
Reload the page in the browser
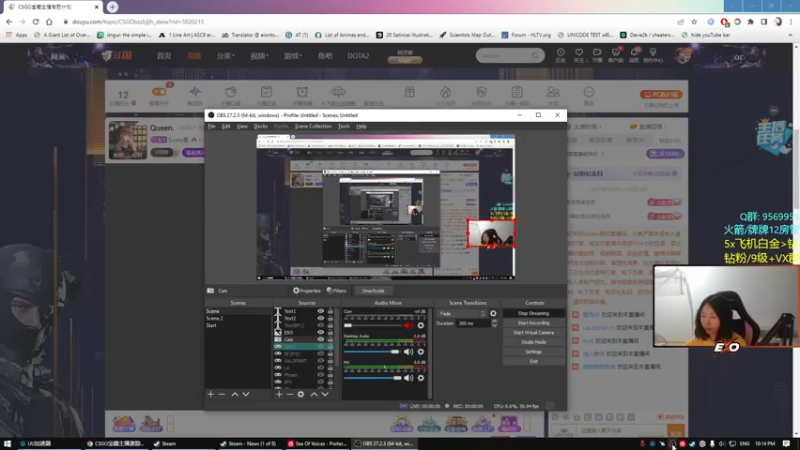[x=36, y=22]
